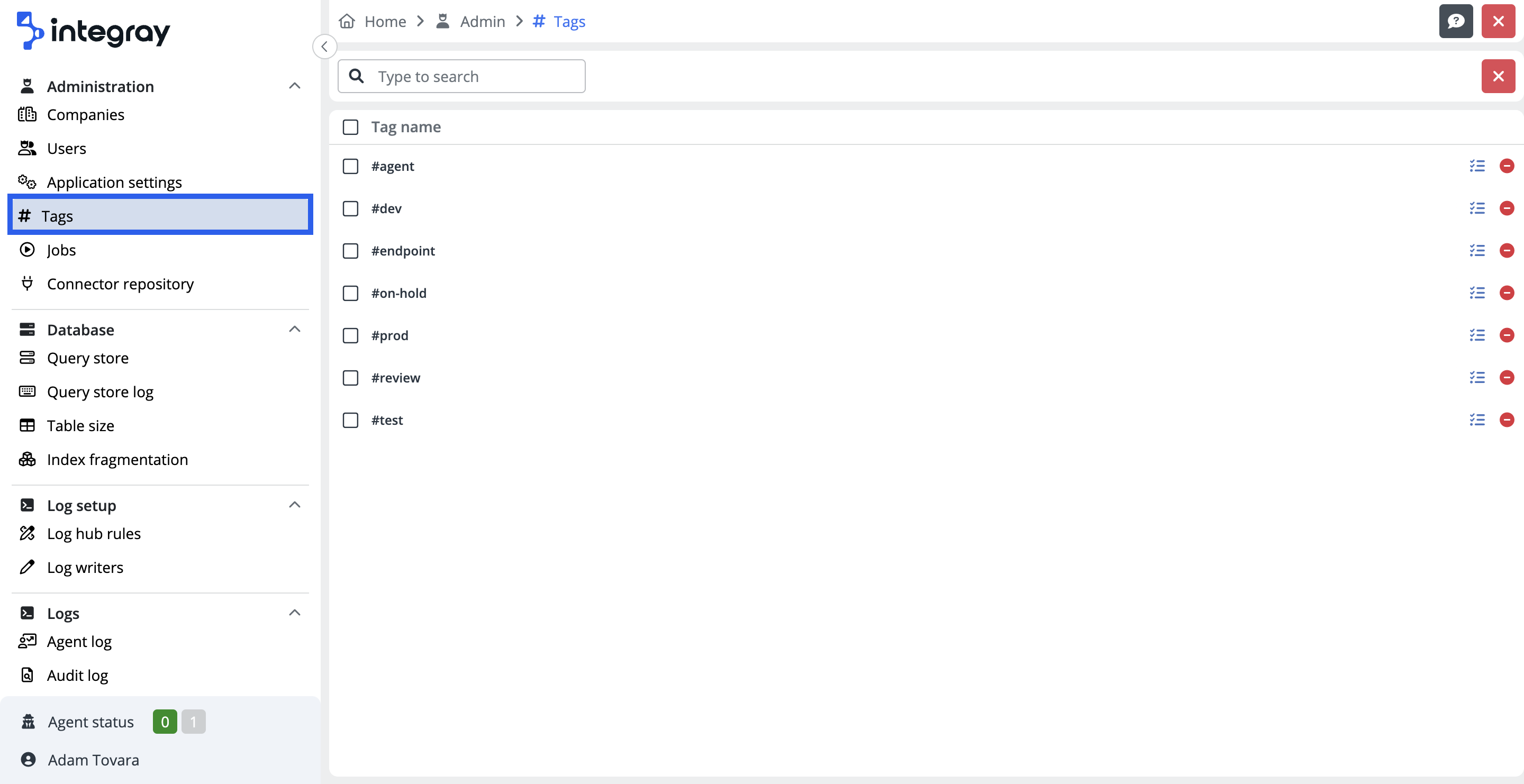
Task: Open the Audit log page
Action: pyautogui.click(x=77, y=674)
